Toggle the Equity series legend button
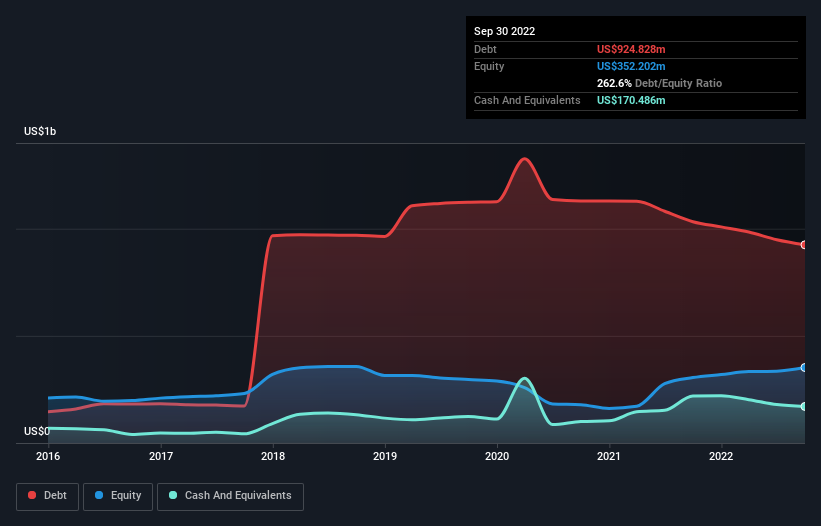821x526 pixels. [x=118, y=496]
